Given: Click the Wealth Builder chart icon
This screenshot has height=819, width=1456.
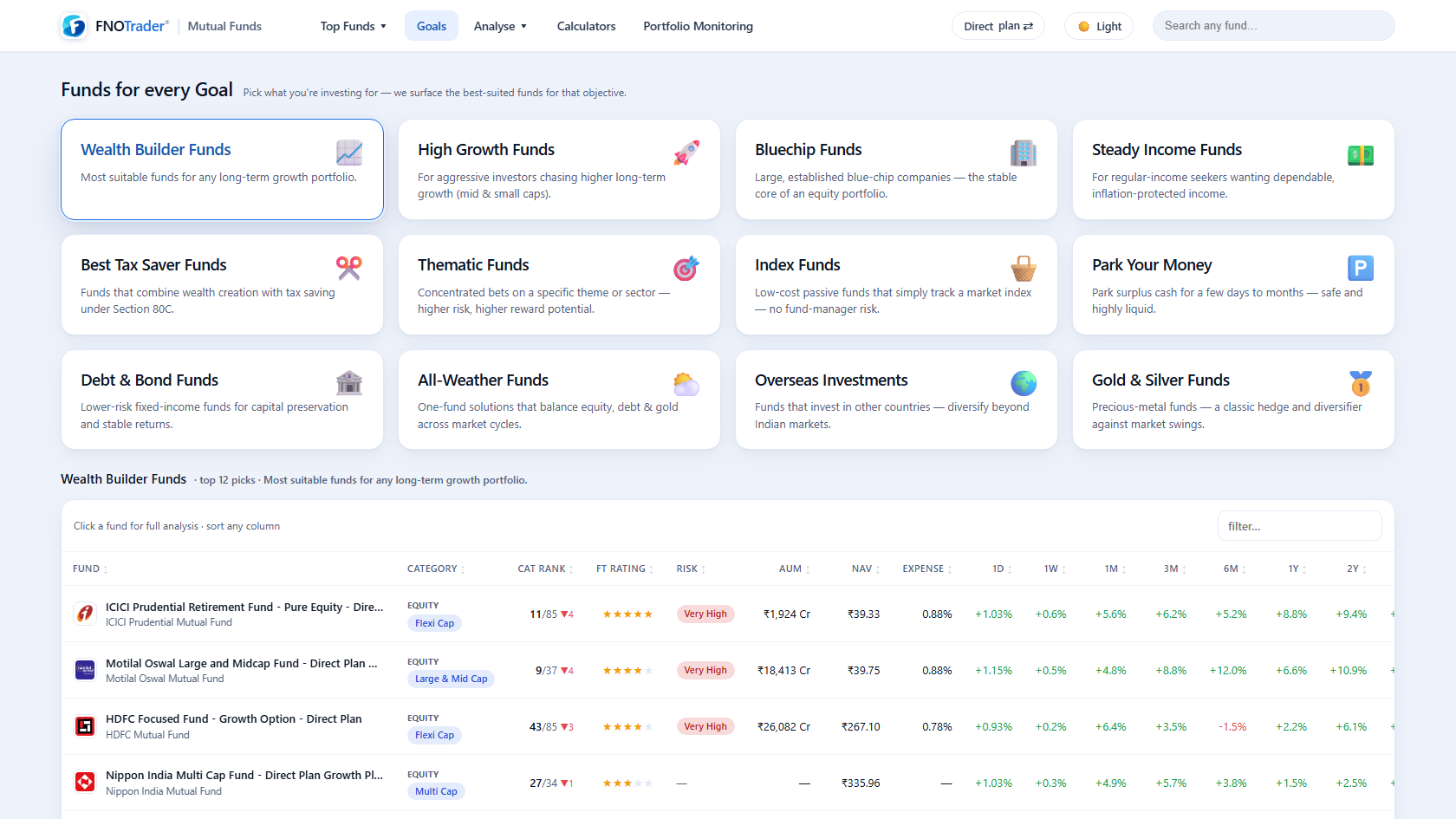Looking at the screenshot, I should point(349,153).
